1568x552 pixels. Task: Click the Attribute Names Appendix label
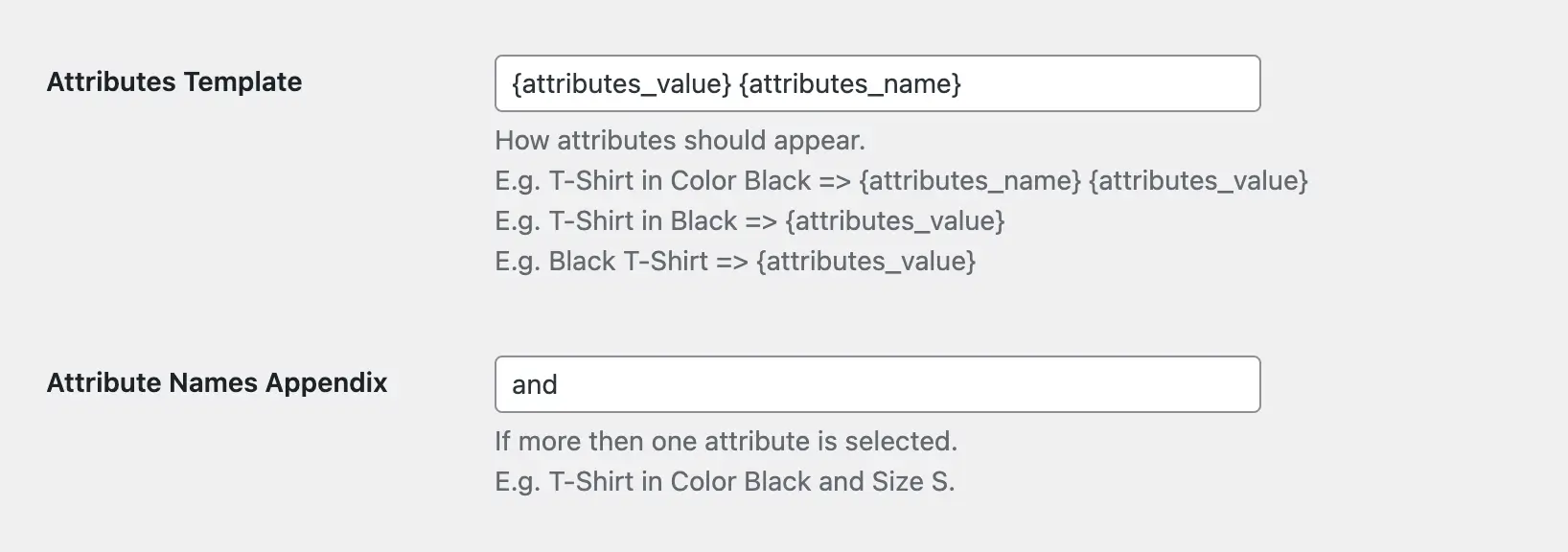[x=217, y=382]
